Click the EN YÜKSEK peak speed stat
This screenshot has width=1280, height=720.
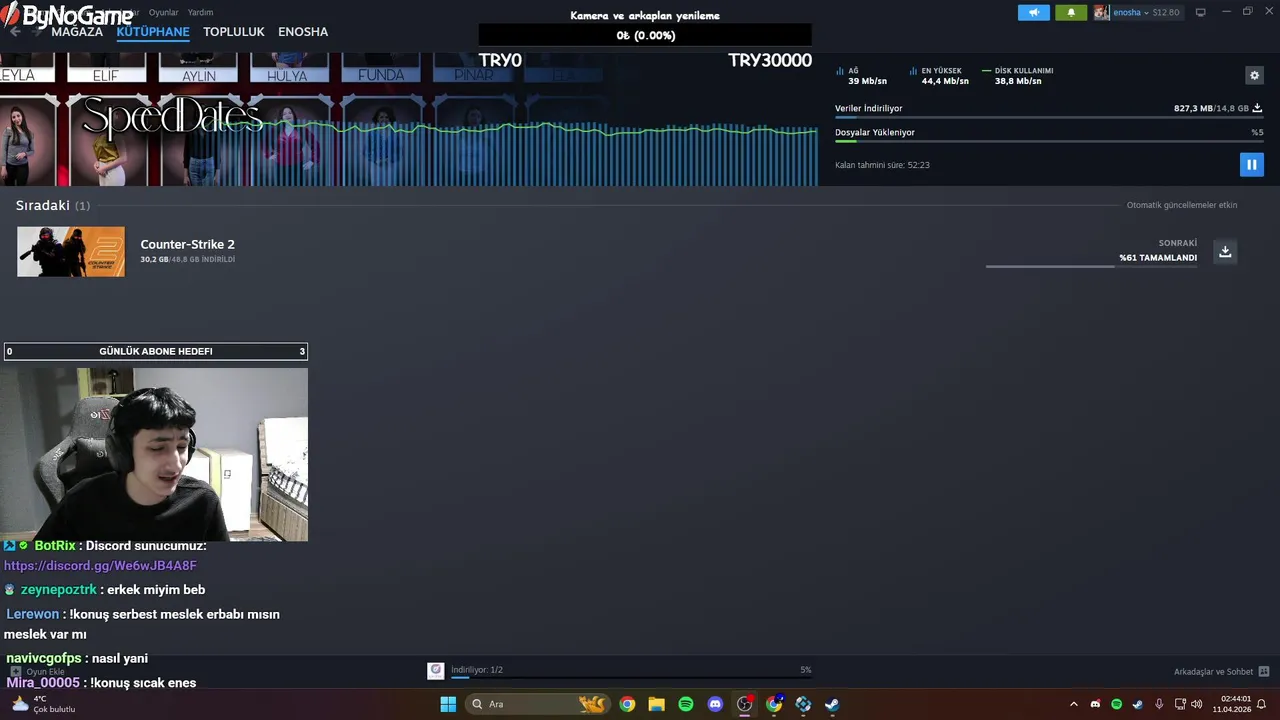940,76
